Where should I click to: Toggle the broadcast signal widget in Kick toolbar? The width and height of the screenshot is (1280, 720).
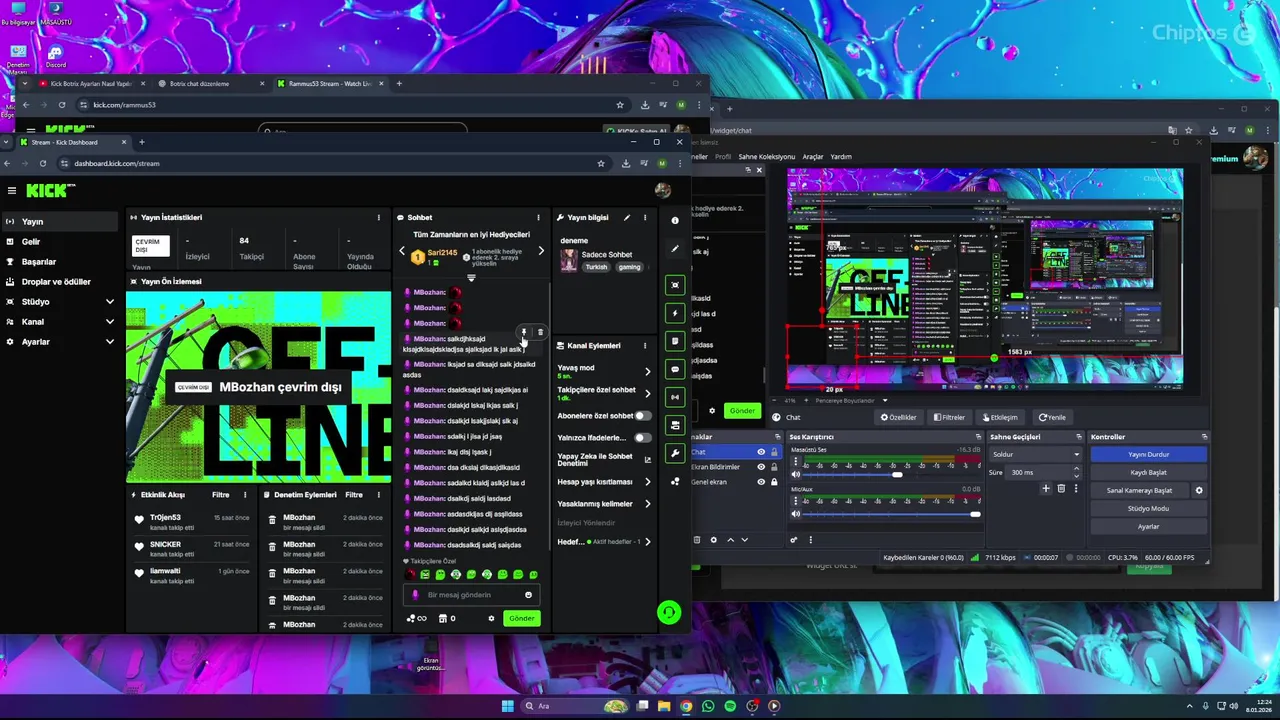click(675, 397)
